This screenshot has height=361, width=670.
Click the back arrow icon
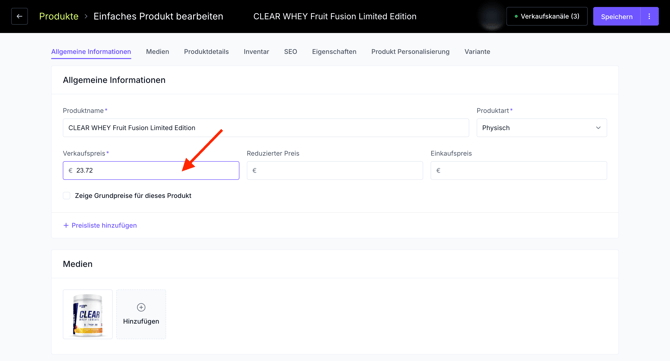(19, 17)
